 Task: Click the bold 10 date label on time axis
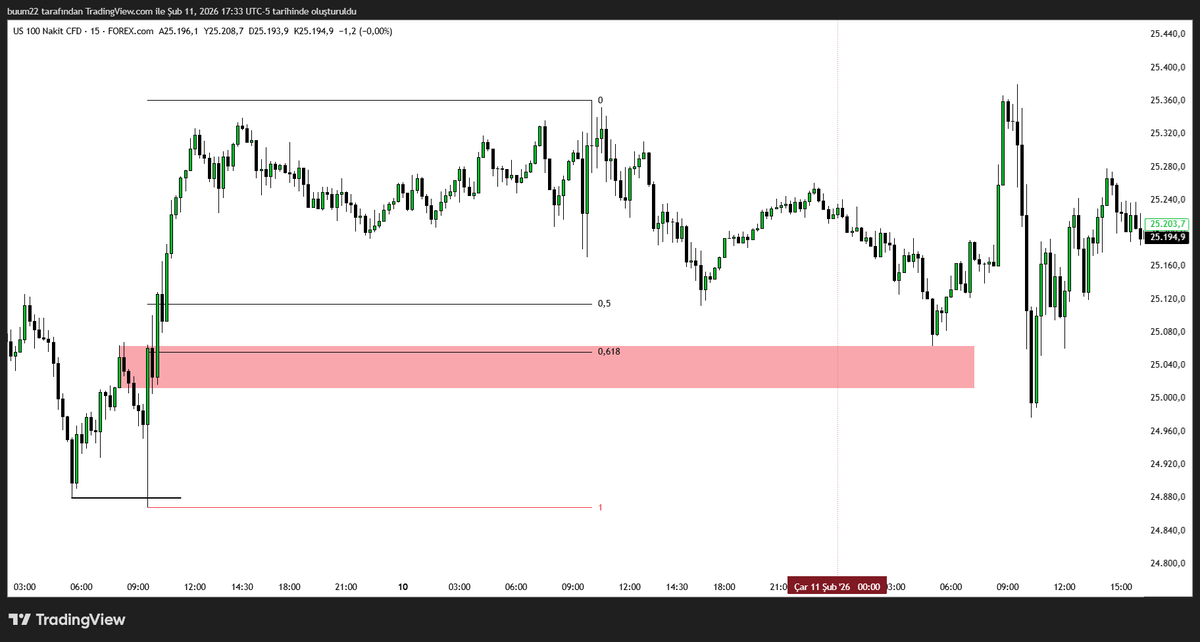click(x=403, y=587)
